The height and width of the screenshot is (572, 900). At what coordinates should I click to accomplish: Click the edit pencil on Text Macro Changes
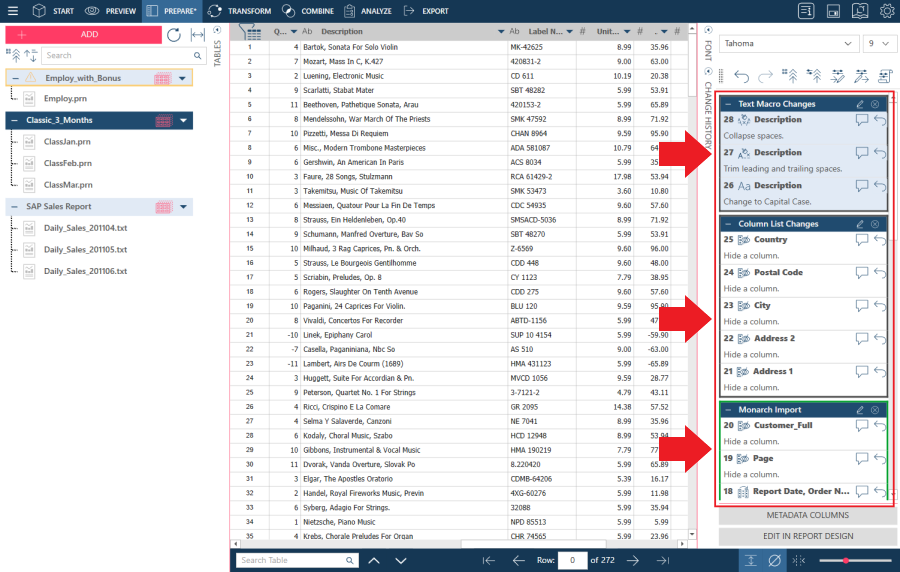[860, 104]
